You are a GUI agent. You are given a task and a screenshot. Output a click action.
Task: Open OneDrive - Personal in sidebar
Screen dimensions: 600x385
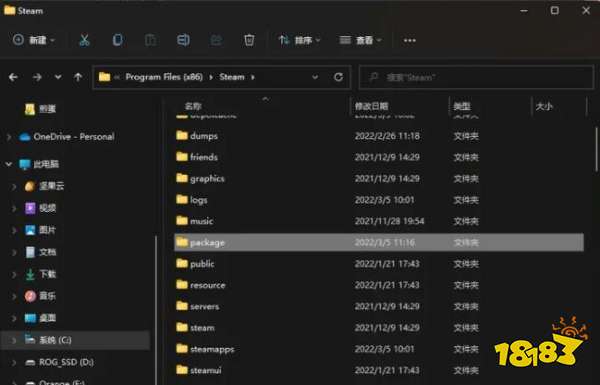[74, 137]
